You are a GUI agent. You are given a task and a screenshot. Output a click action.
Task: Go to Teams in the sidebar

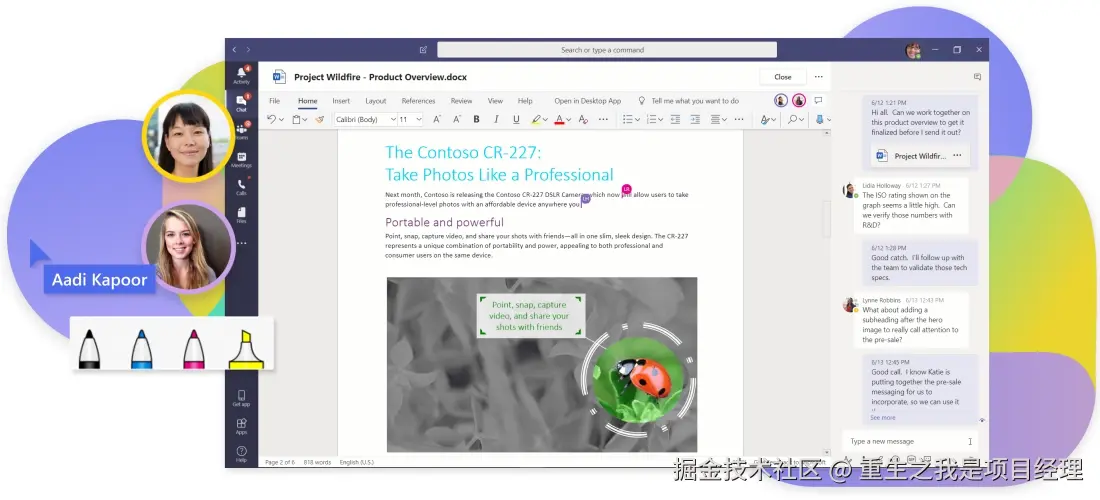tap(241, 131)
